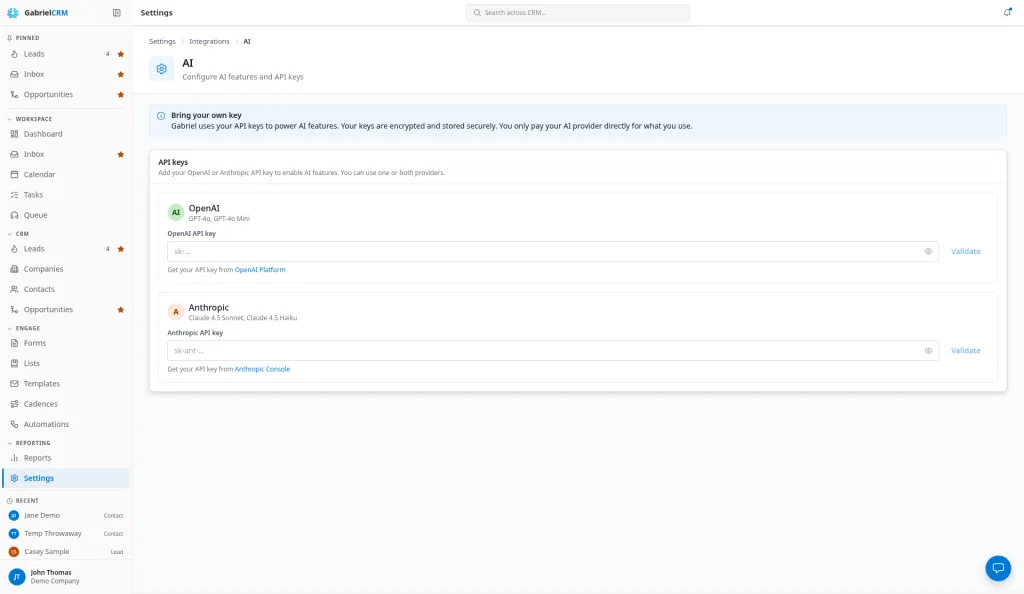1024x594 pixels.
Task: Click the Queue headset icon
Action: [14, 215]
